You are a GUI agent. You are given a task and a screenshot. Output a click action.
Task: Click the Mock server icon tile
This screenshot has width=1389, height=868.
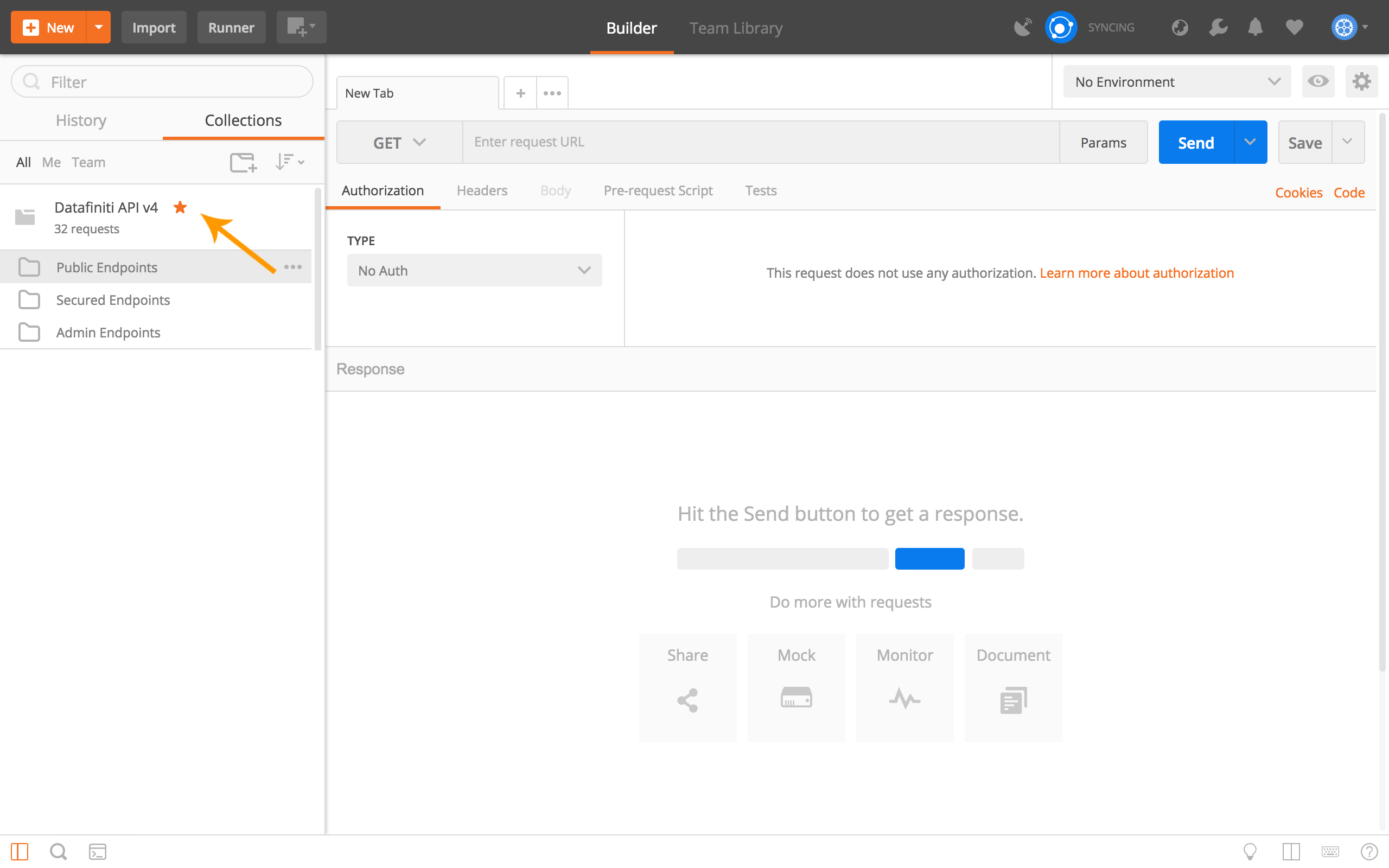(796, 688)
